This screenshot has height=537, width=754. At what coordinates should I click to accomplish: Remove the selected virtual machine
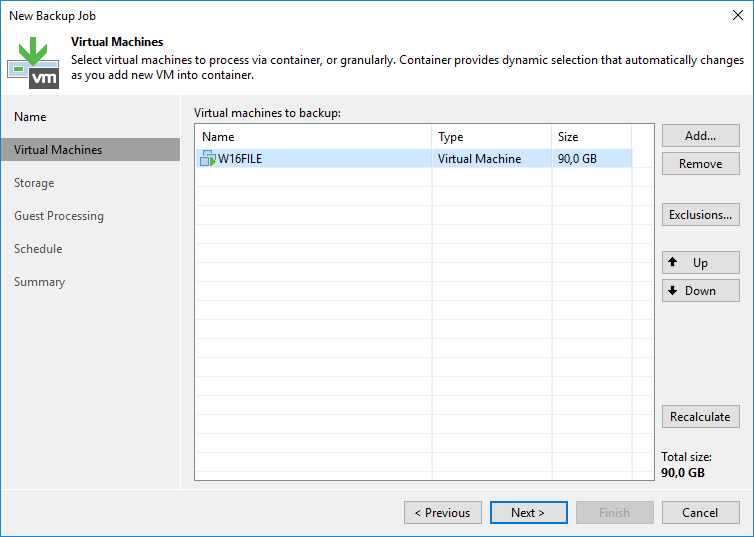(x=700, y=164)
